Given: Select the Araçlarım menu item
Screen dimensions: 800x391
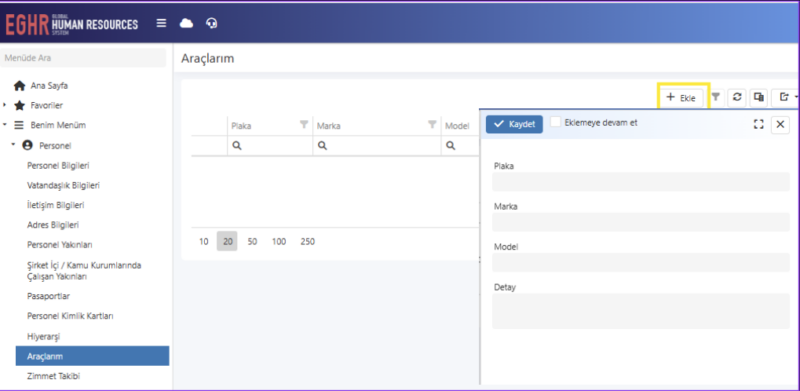Looking at the screenshot, I should click(92, 356).
